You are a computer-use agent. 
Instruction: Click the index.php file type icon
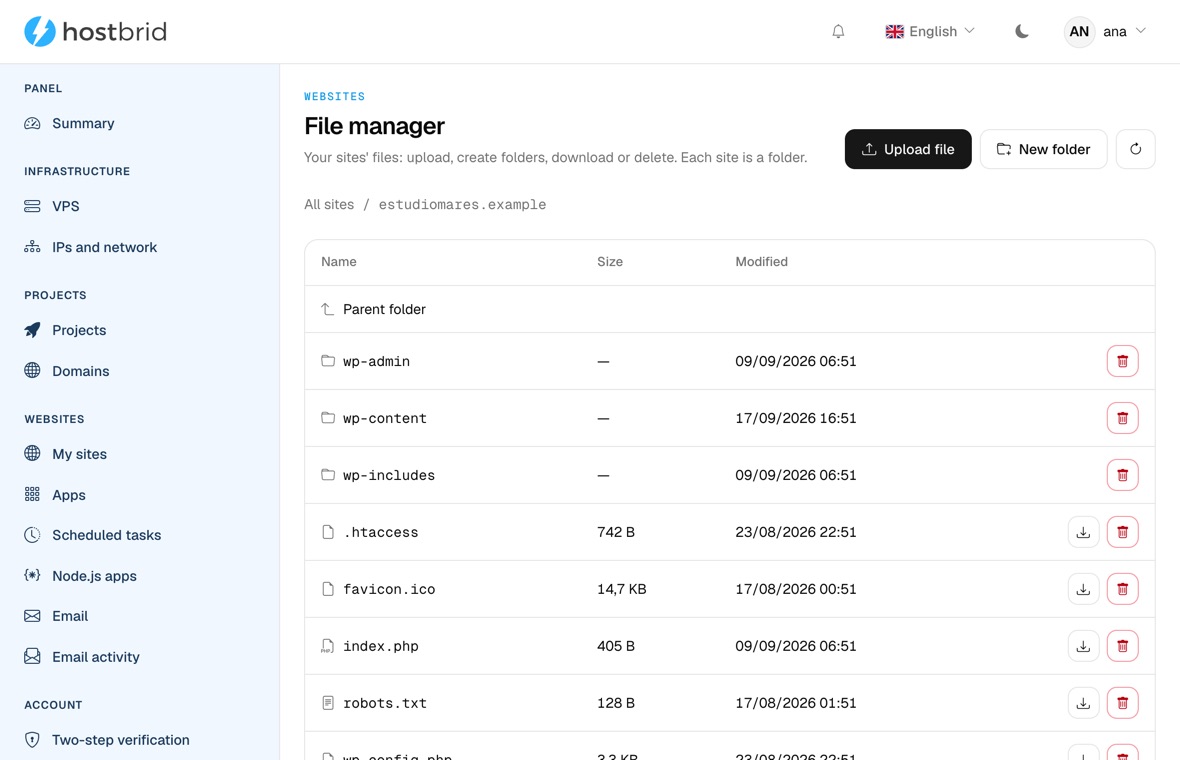[327, 646]
